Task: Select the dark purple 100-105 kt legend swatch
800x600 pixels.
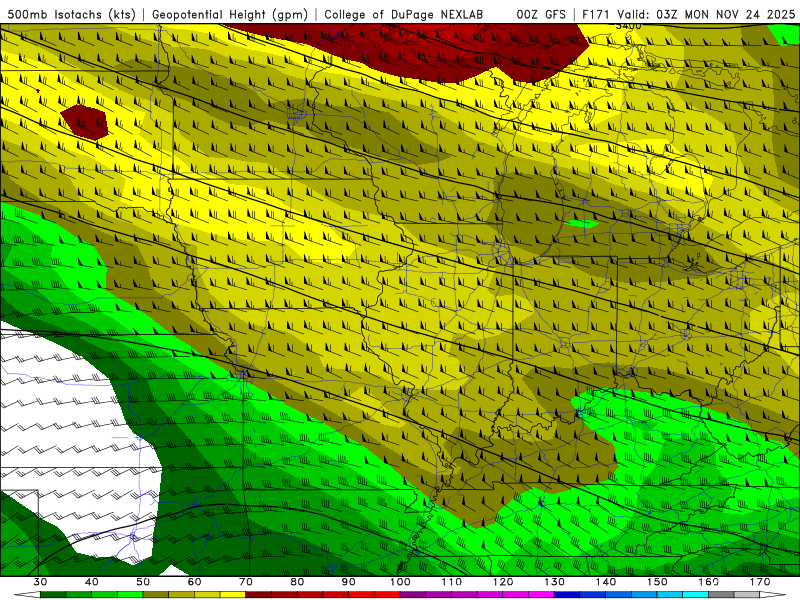Action: click(x=413, y=595)
